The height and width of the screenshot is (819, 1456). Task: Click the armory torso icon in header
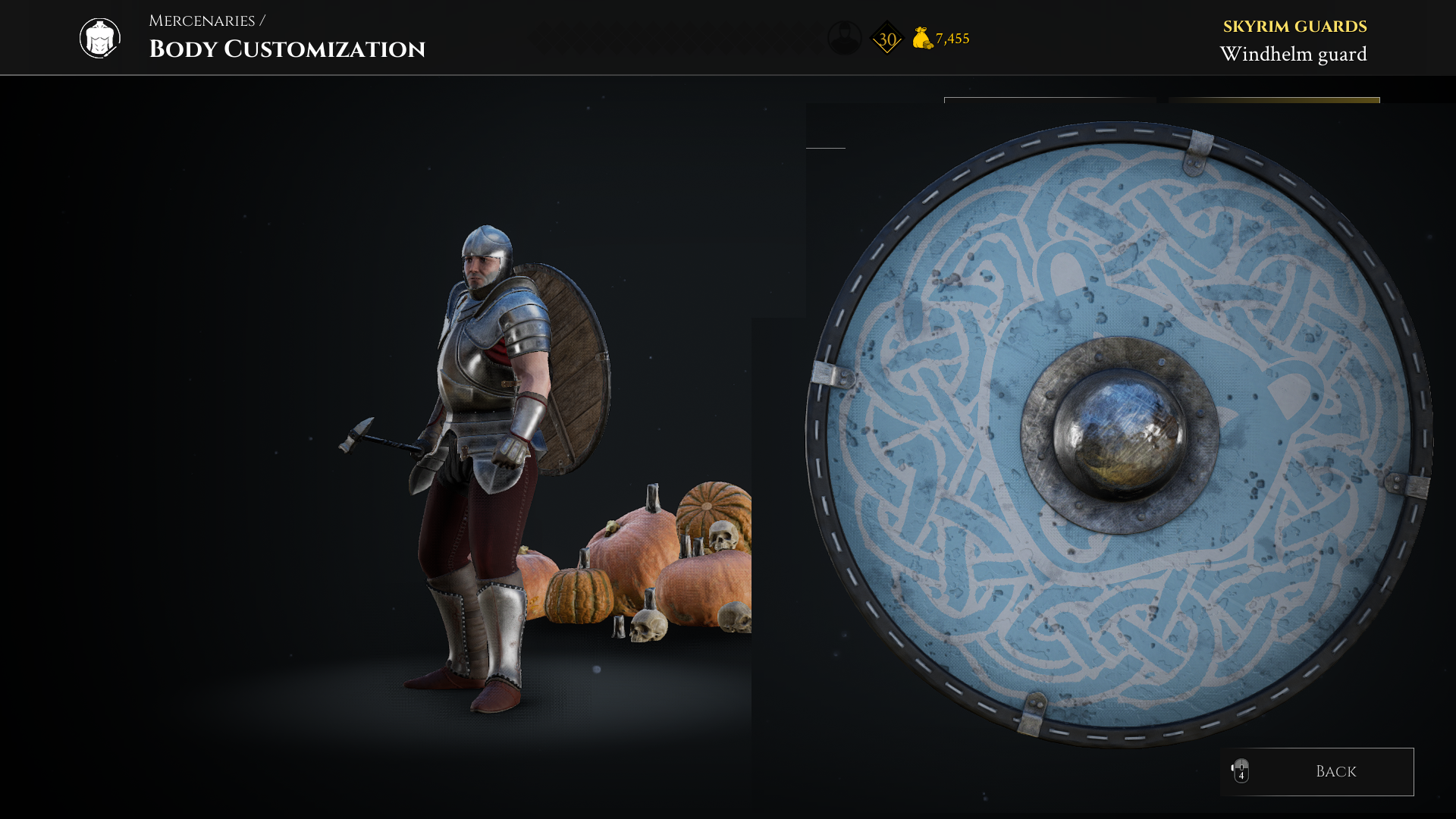[100, 38]
